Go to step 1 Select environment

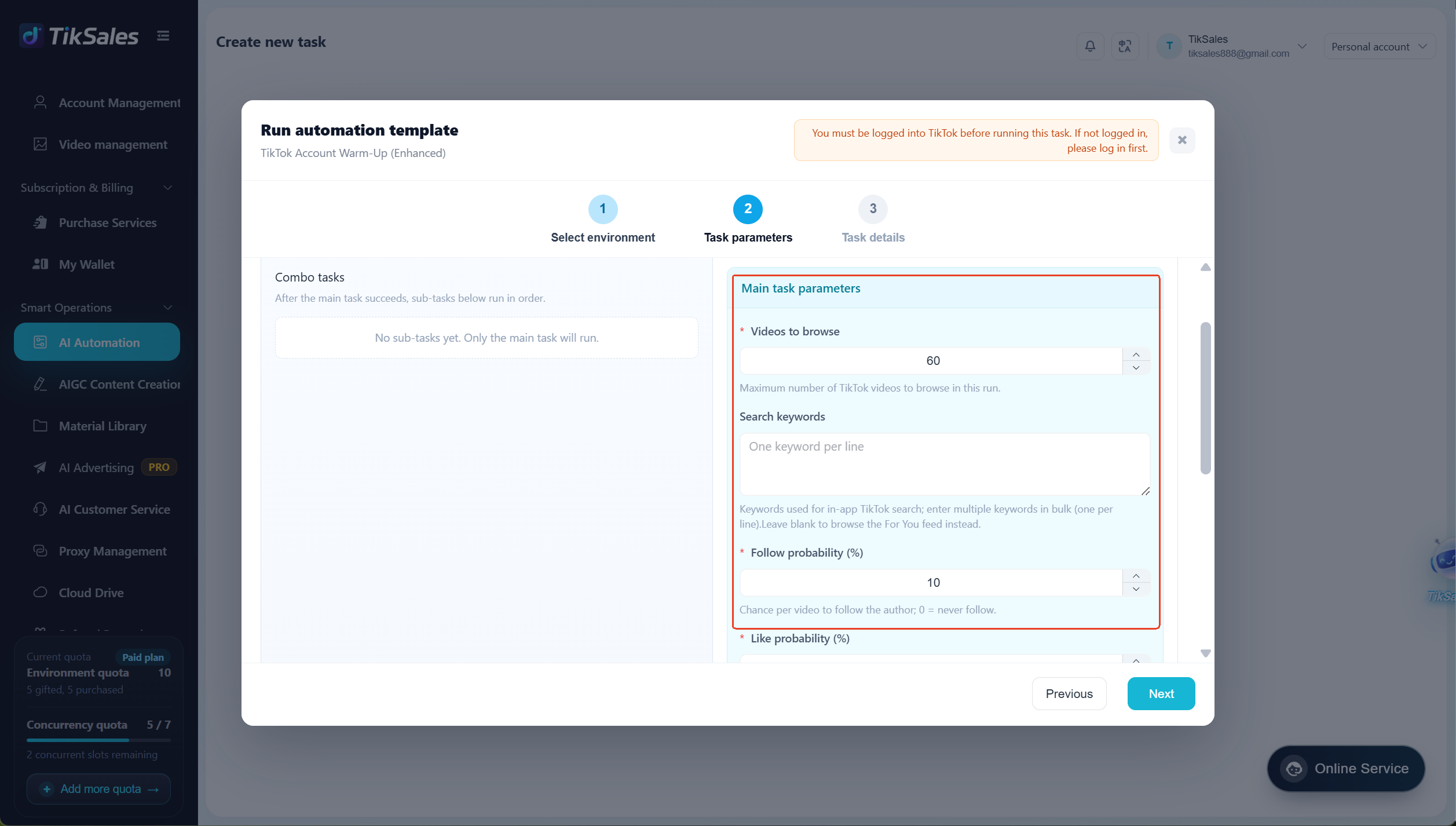pyautogui.click(x=603, y=219)
